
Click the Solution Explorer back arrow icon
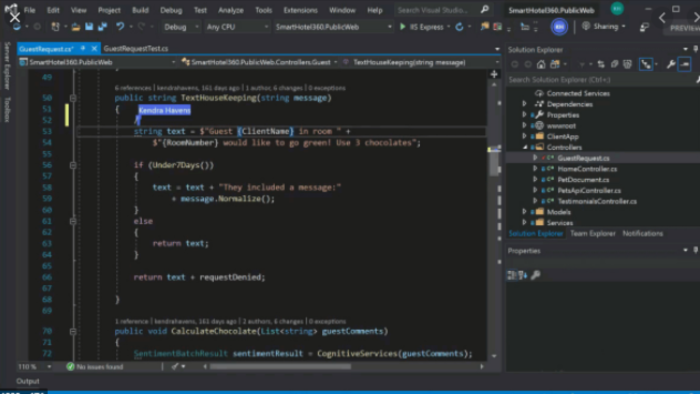click(x=514, y=64)
